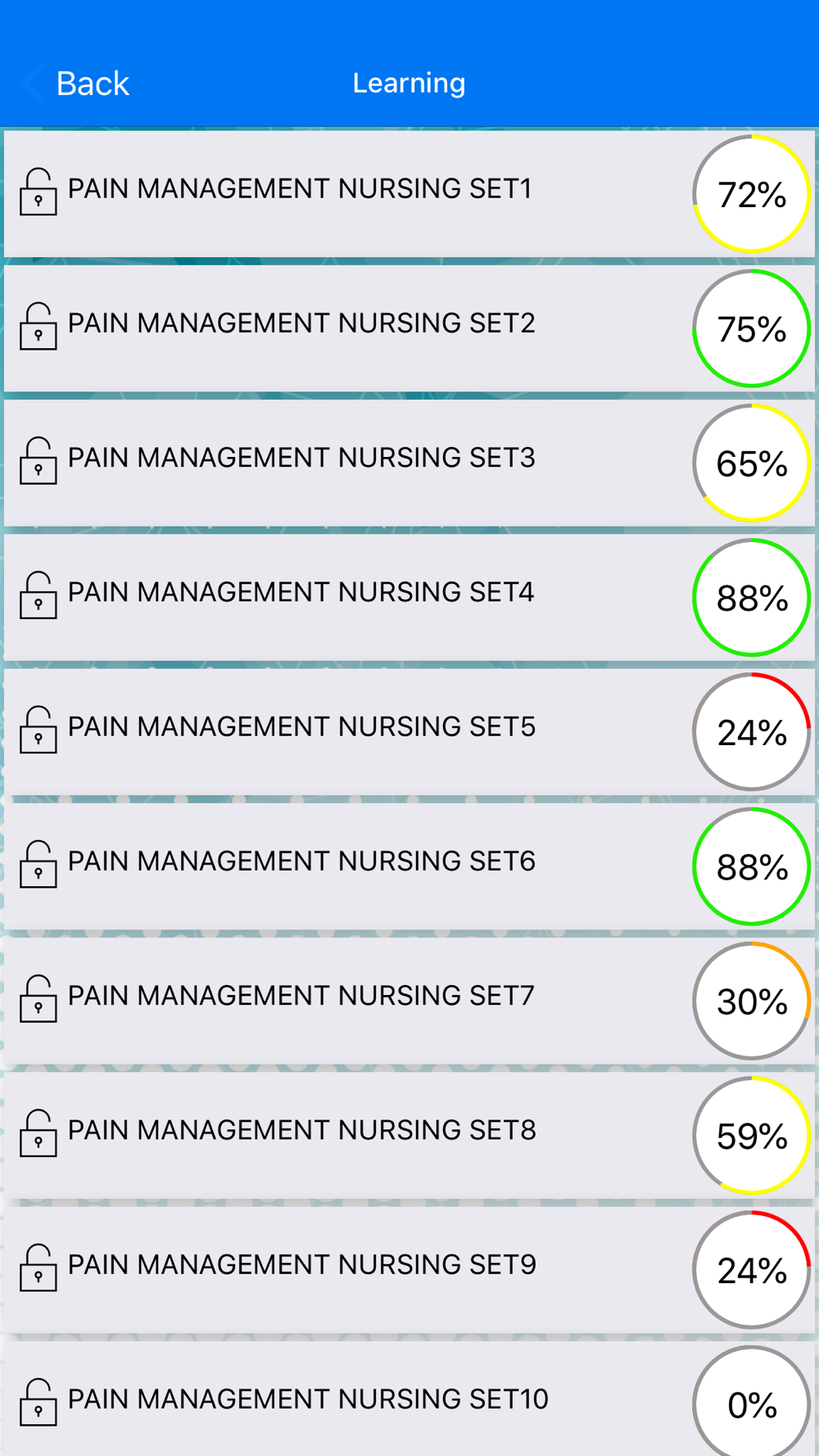
Task: Tap the unlocked padlock icon for SET7
Action: point(38,998)
